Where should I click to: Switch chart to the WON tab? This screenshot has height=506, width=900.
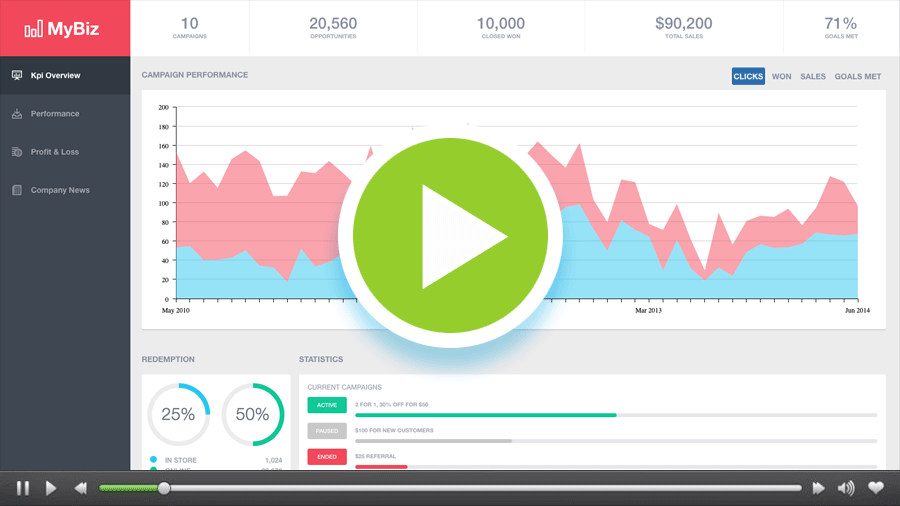coord(781,76)
